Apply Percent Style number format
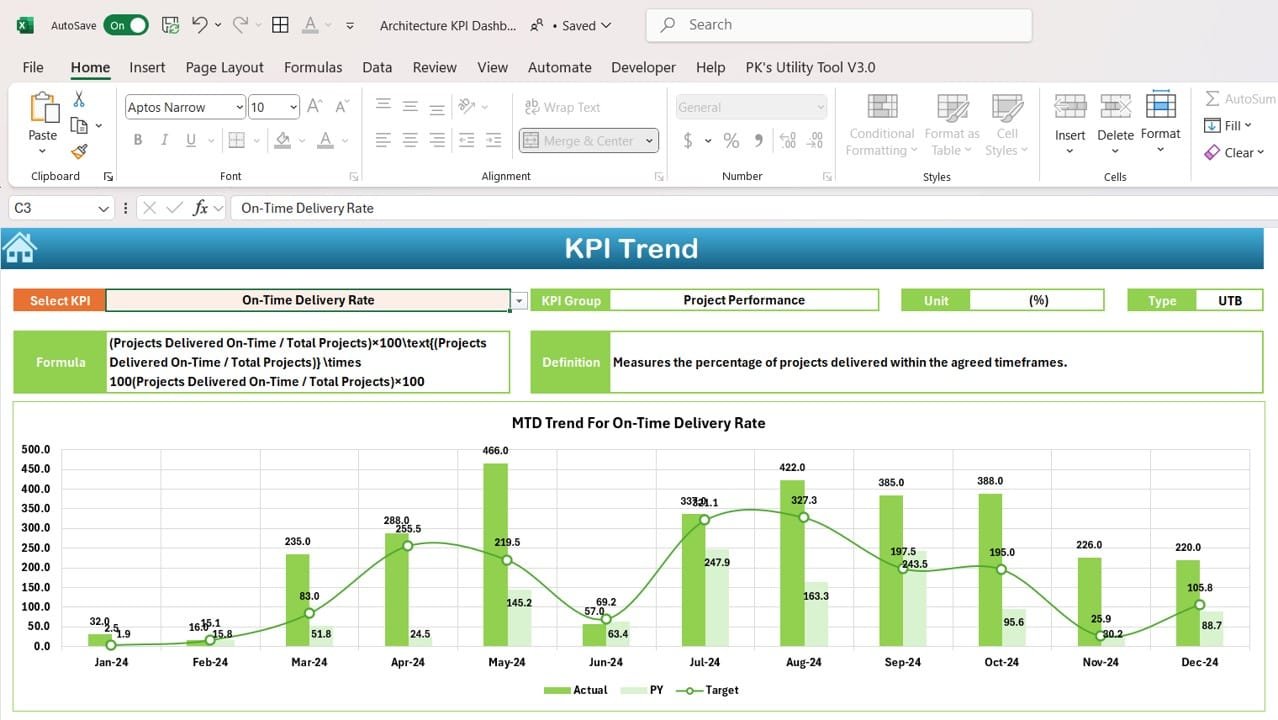 731,141
